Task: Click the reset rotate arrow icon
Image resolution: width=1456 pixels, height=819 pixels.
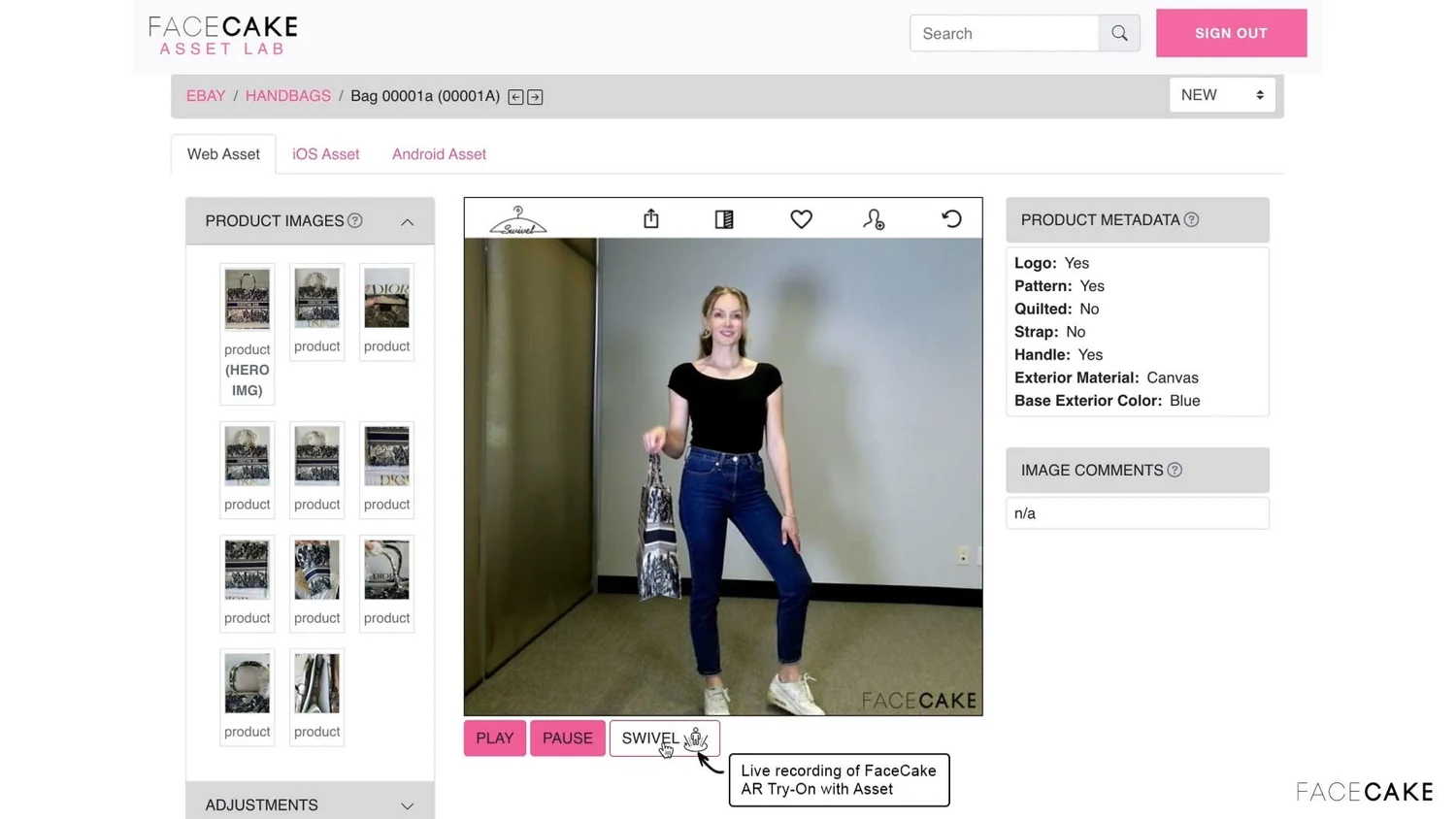Action: tap(951, 219)
